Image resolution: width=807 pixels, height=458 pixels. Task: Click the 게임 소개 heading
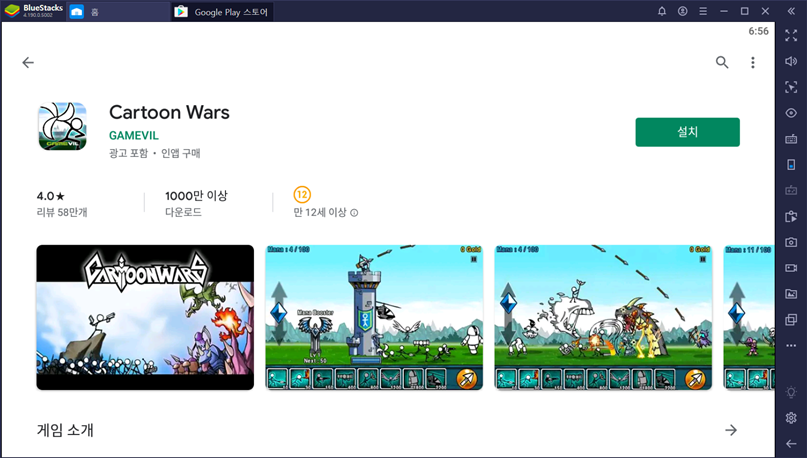[65, 430]
